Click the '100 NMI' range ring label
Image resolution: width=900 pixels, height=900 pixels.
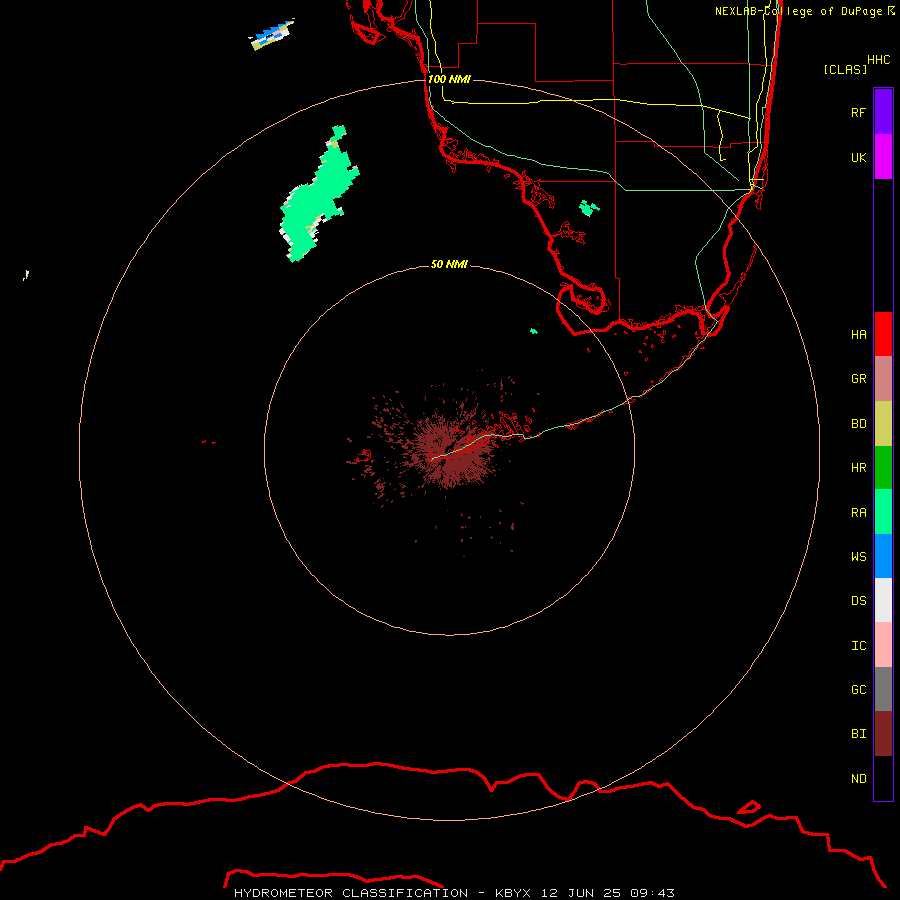coord(449,79)
